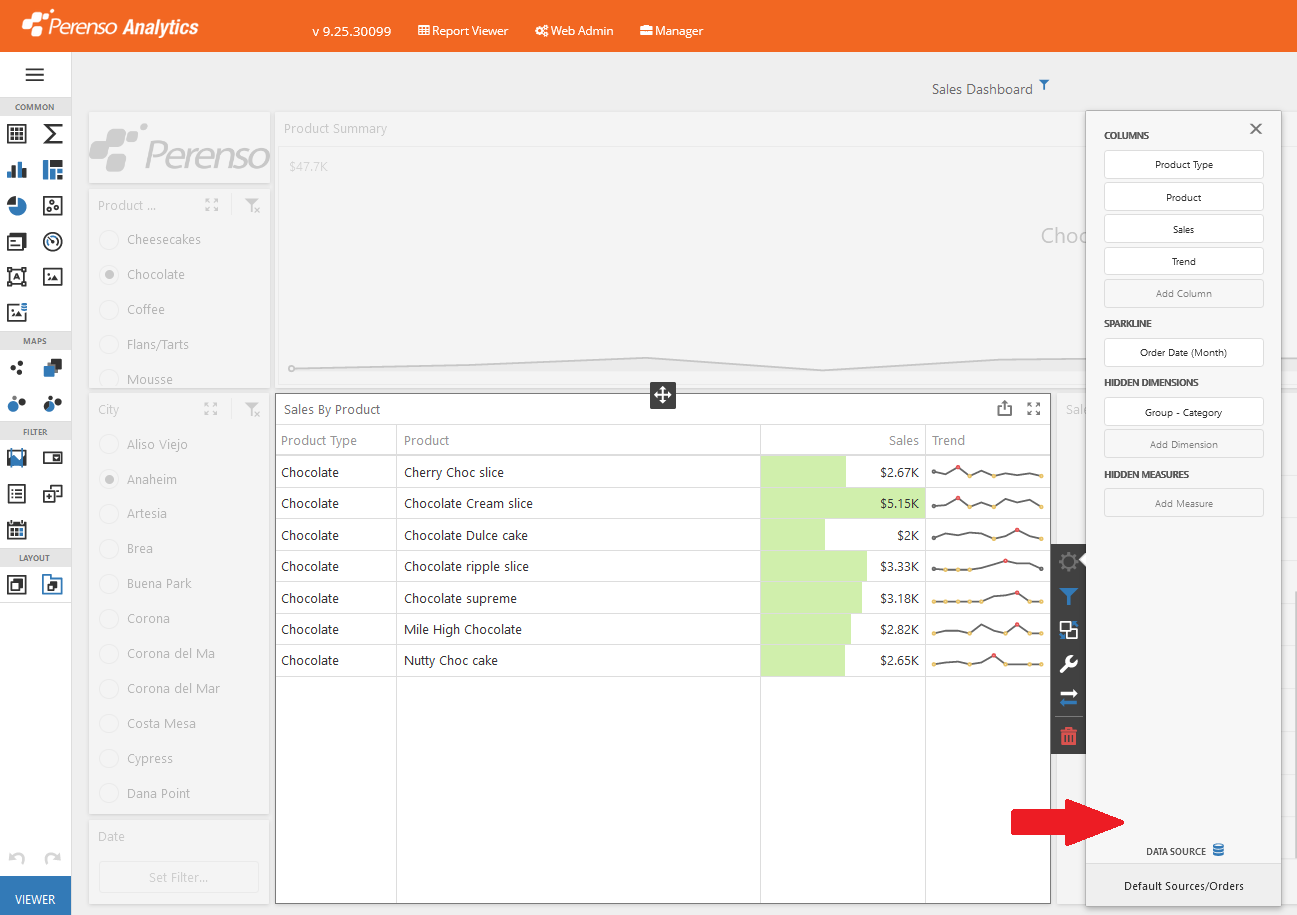Add a Bound Image item

(x=17, y=312)
